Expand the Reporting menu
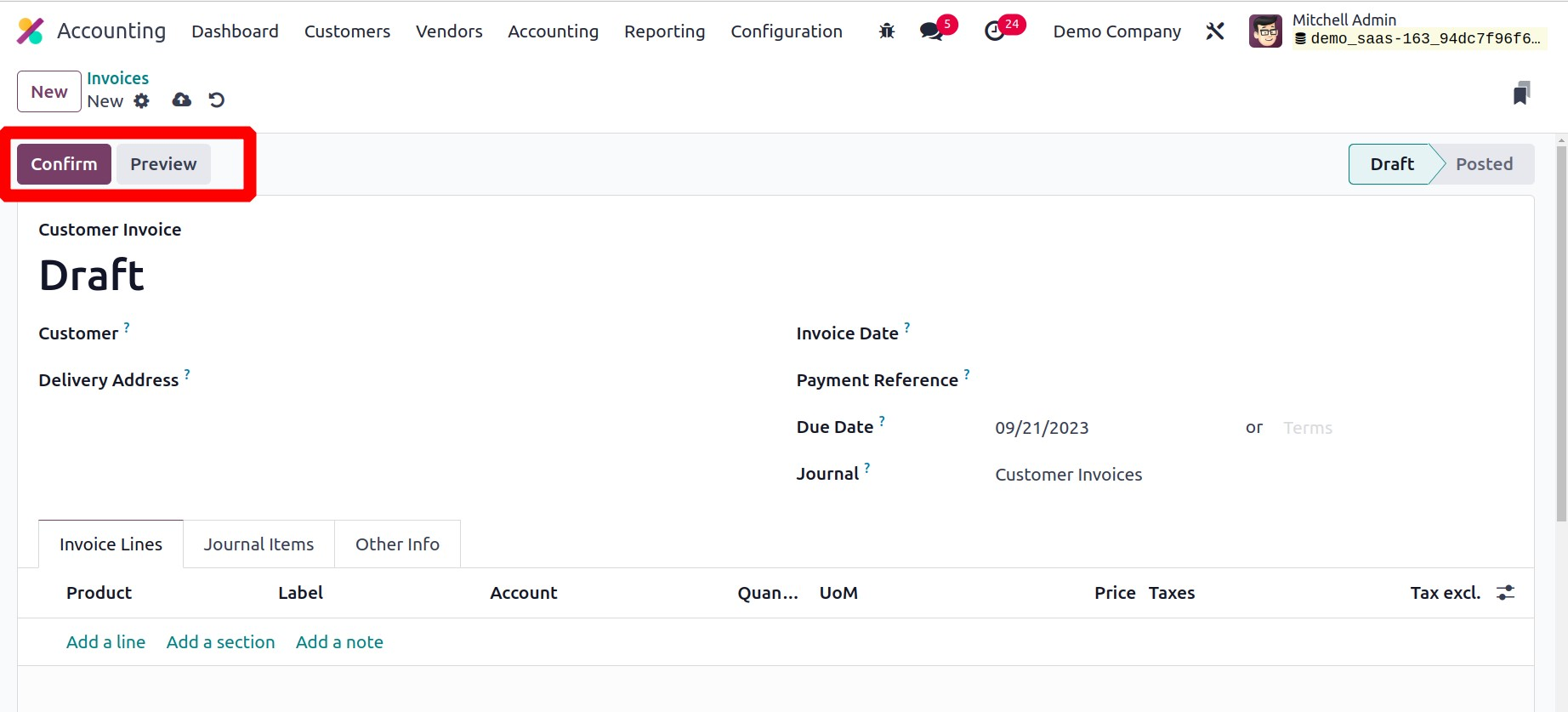 coord(664,31)
